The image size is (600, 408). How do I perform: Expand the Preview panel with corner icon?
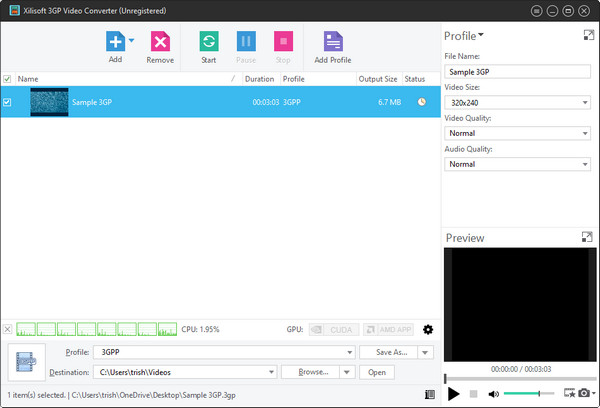(x=587, y=237)
